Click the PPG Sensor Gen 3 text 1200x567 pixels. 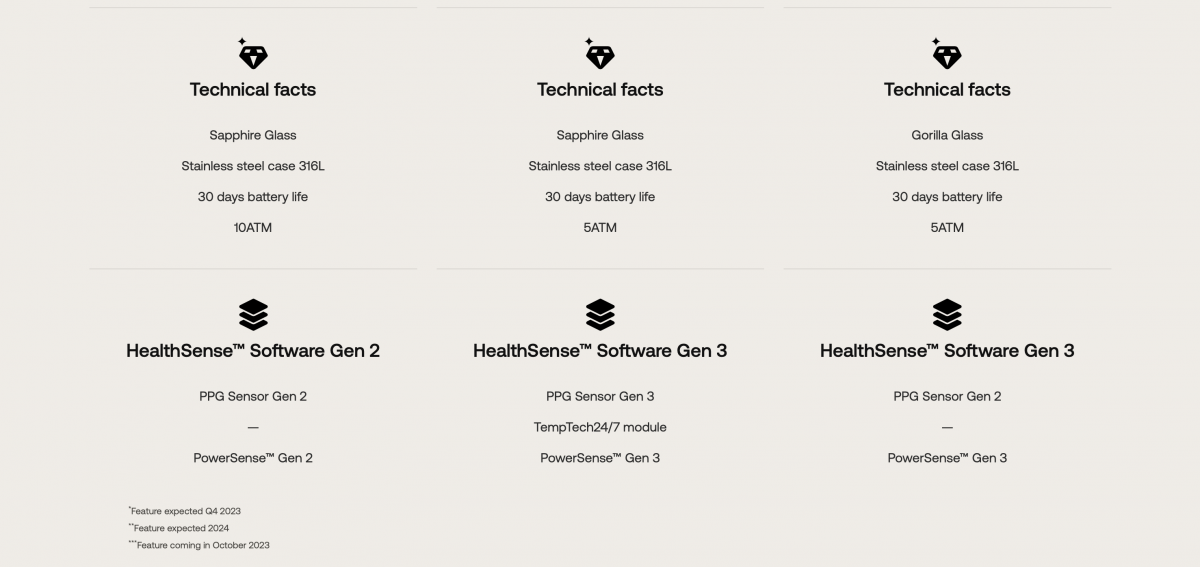(x=600, y=396)
